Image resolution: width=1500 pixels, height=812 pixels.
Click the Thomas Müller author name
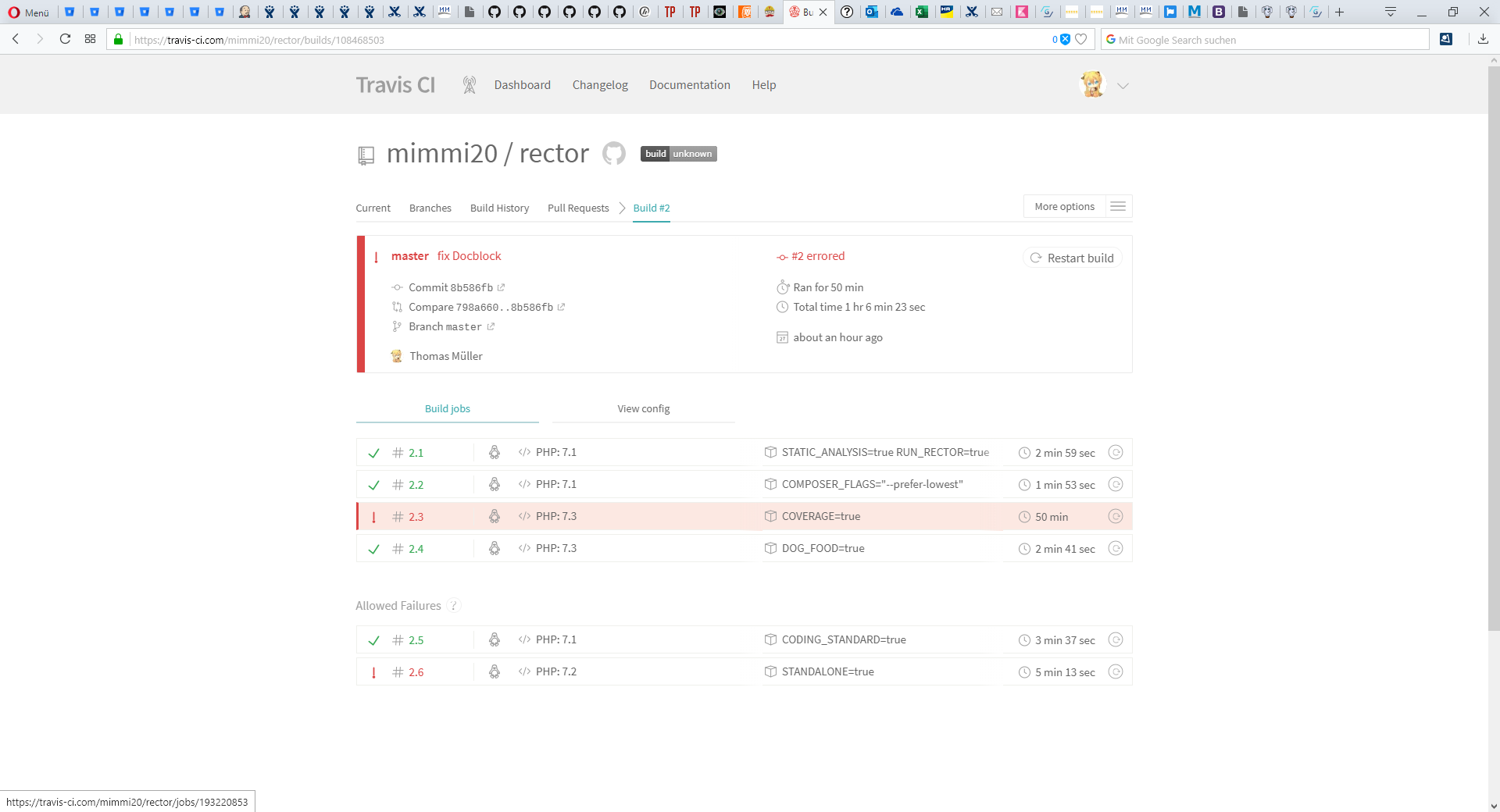click(446, 356)
